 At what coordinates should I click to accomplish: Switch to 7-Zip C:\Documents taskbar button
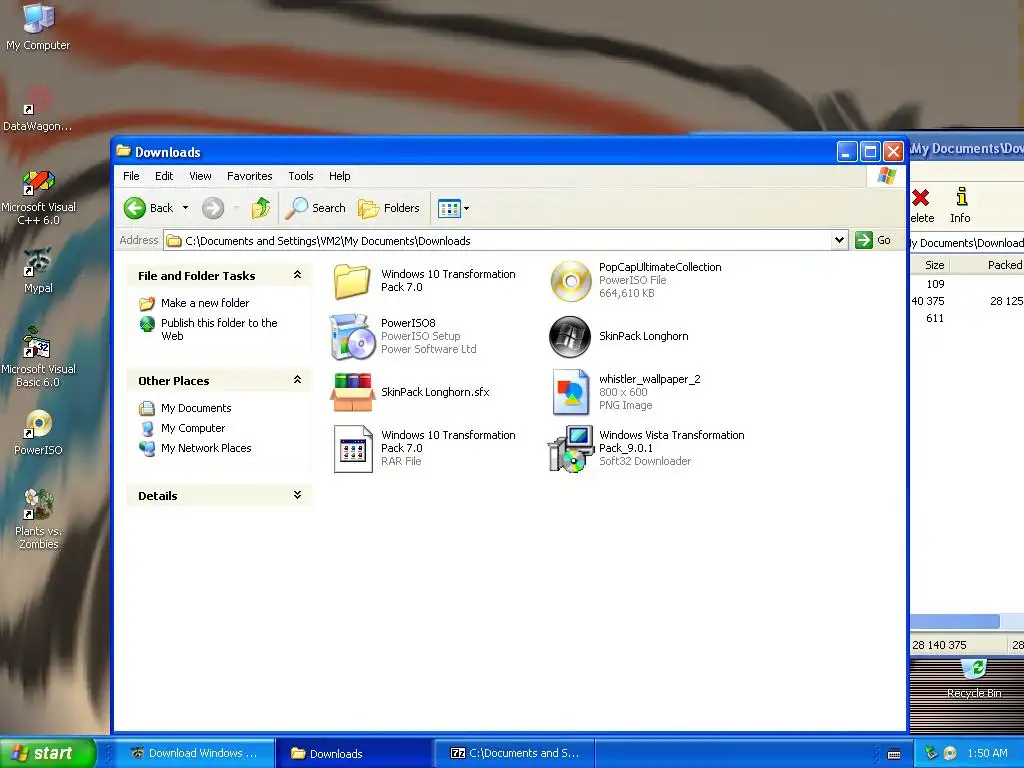[515, 753]
